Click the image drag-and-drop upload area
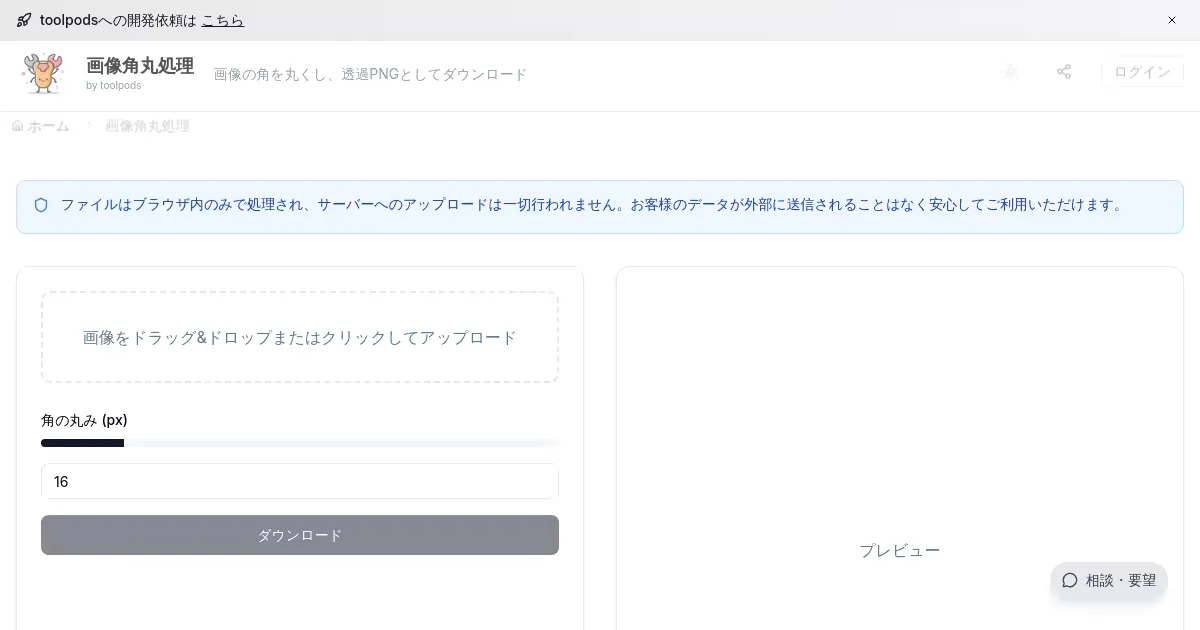 coord(300,337)
